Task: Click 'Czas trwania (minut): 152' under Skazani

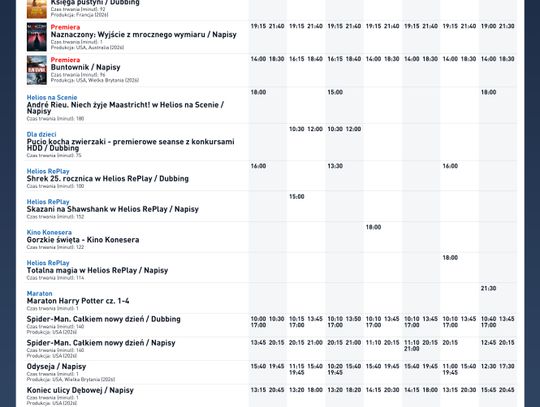Action: [x=55, y=217]
